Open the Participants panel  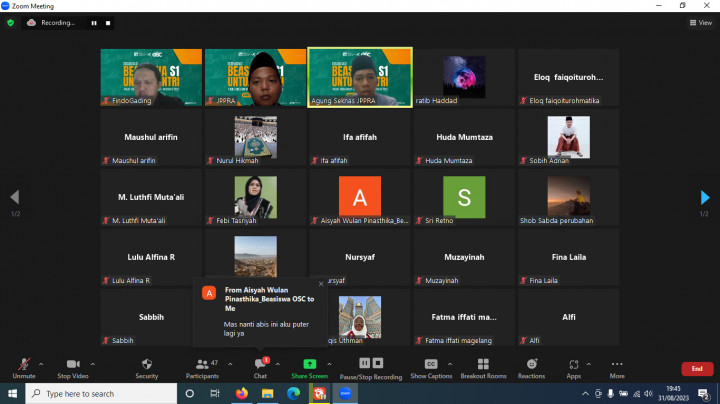202,367
